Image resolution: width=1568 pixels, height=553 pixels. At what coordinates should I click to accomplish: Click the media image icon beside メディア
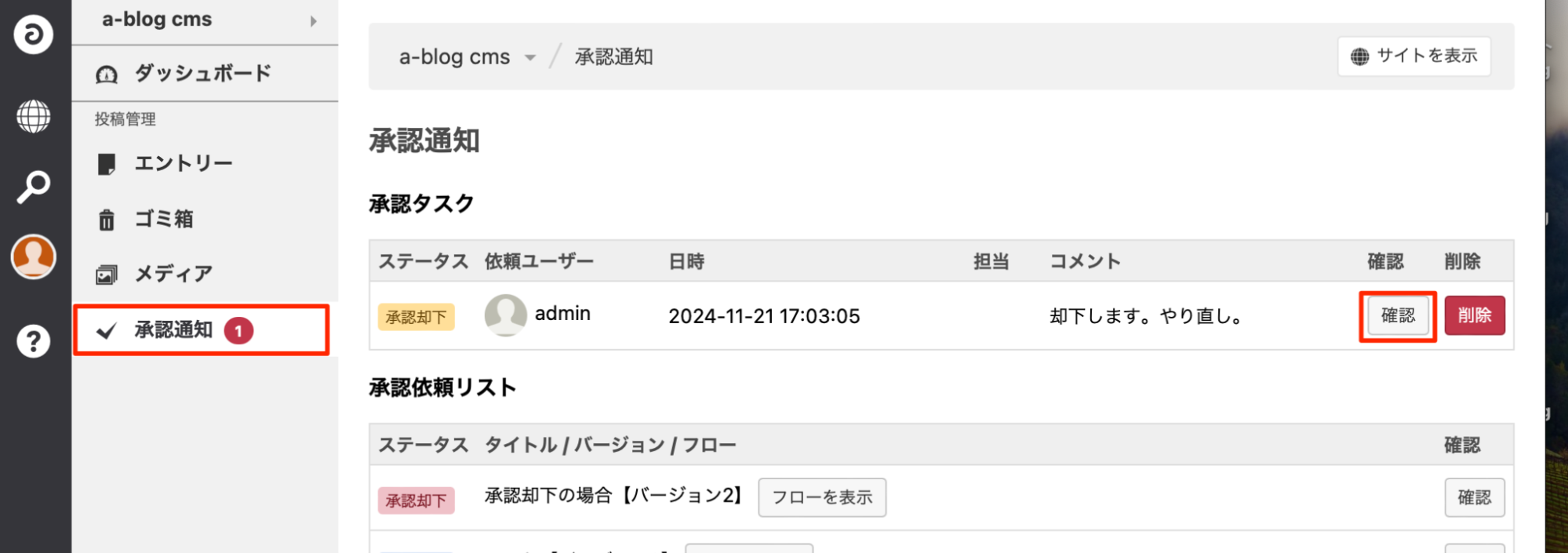click(107, 275)
